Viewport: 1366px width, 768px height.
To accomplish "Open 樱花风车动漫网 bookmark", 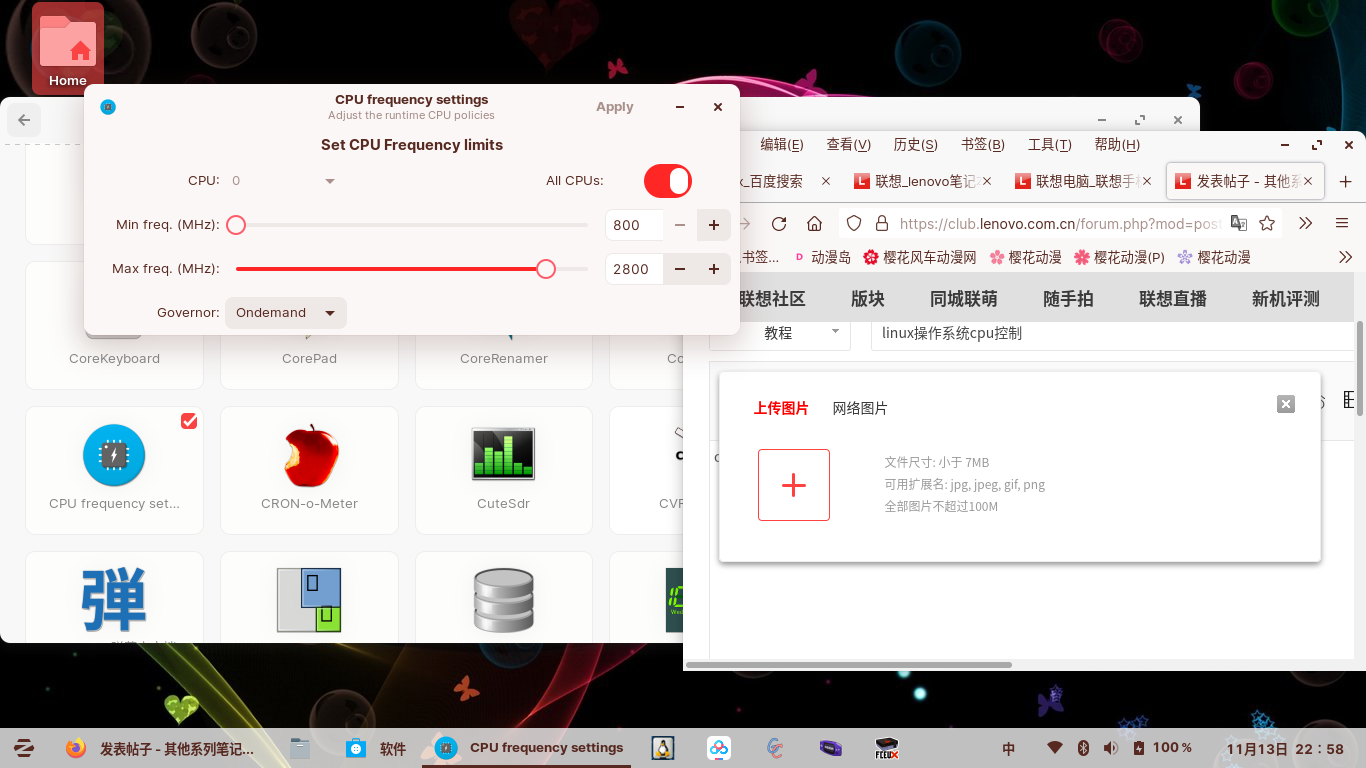I will tap(920, 257).
